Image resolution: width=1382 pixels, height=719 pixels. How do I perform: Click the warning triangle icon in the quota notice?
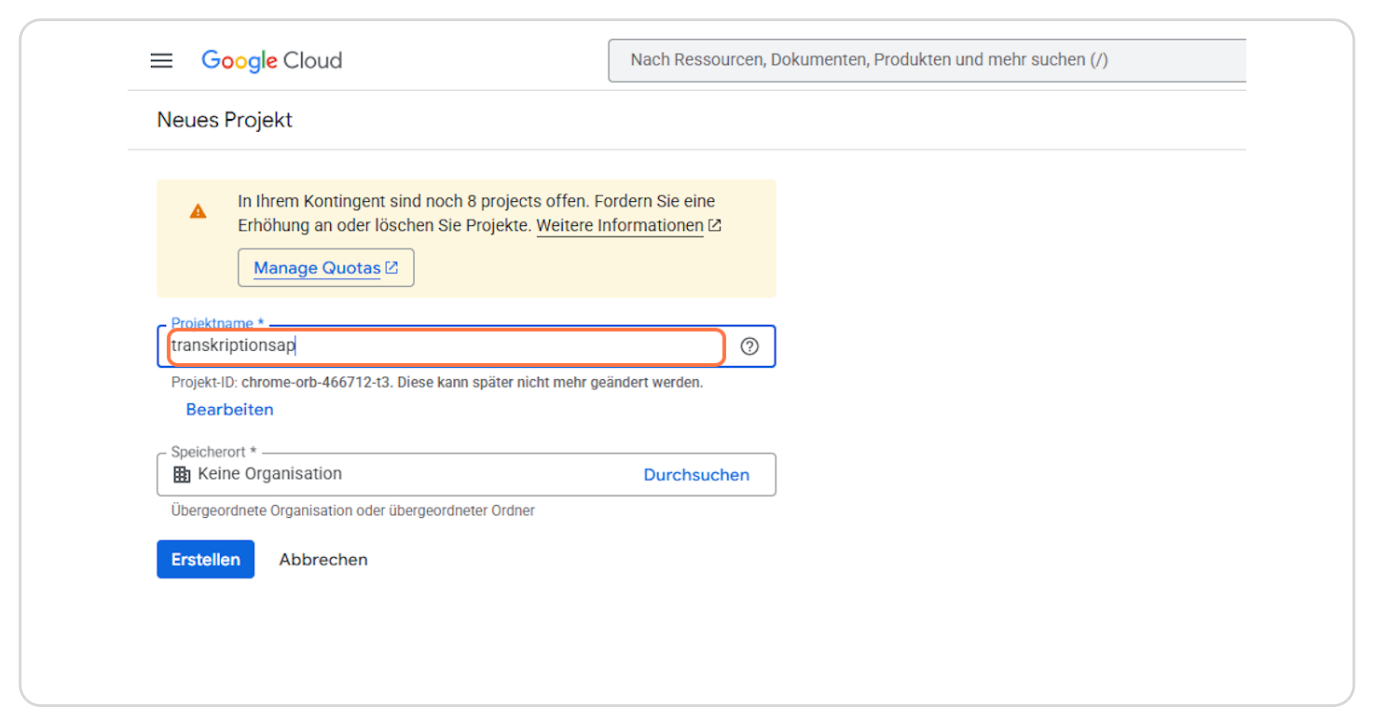click(x=198, y=210)
